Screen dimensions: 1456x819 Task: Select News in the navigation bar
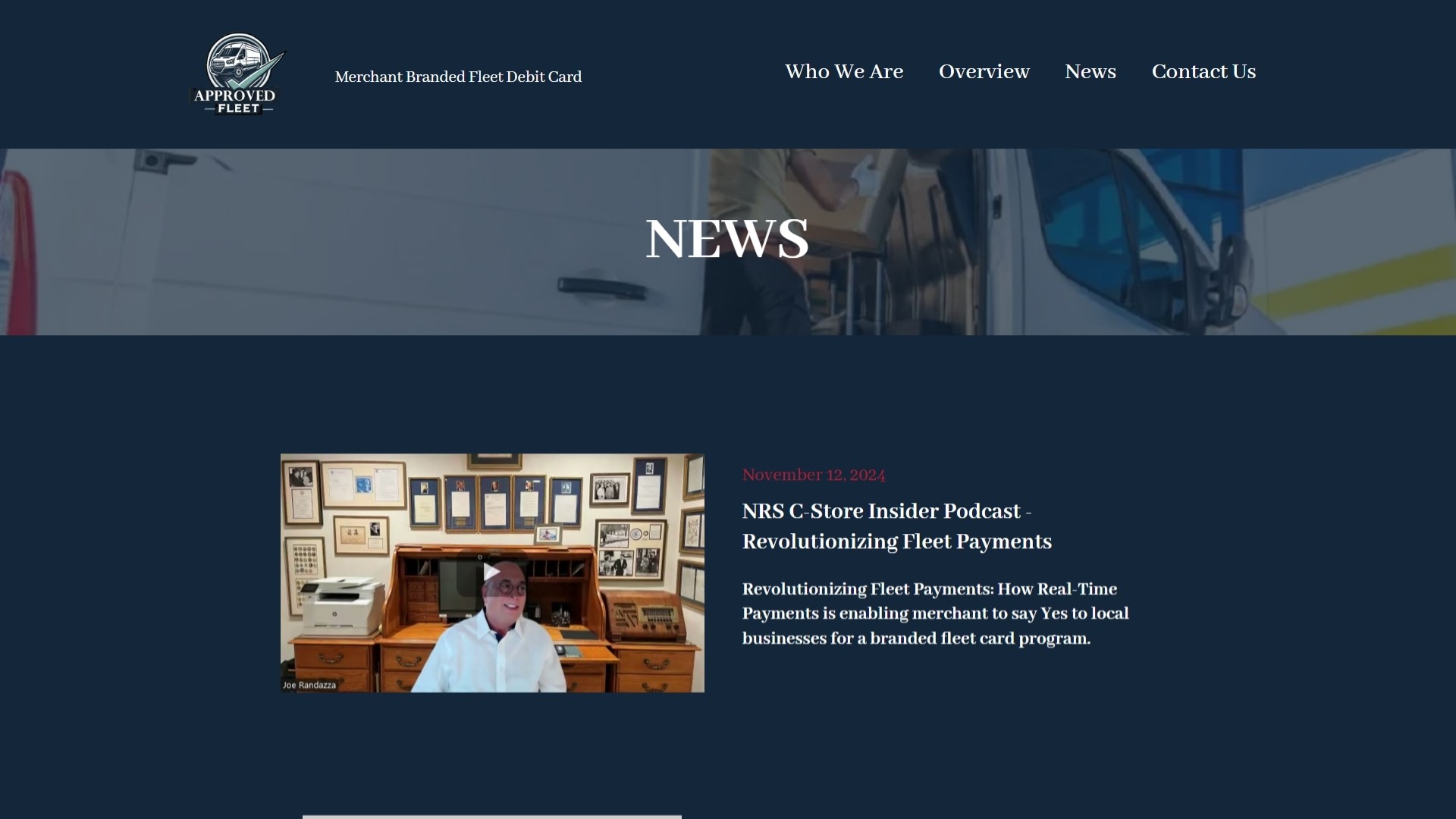[x=1090, y=72]
